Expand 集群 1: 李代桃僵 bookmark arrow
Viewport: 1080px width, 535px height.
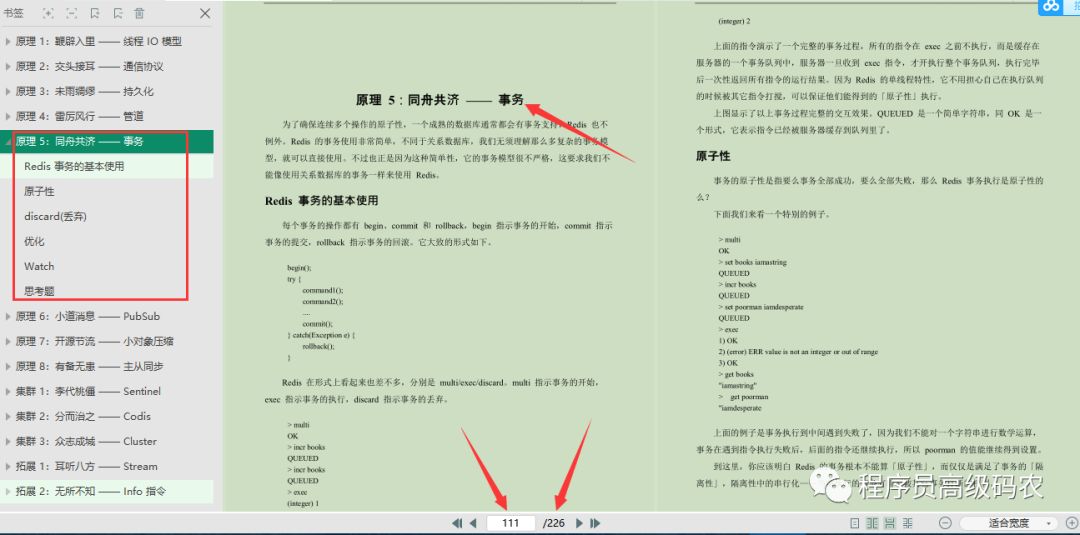point(8,392)
